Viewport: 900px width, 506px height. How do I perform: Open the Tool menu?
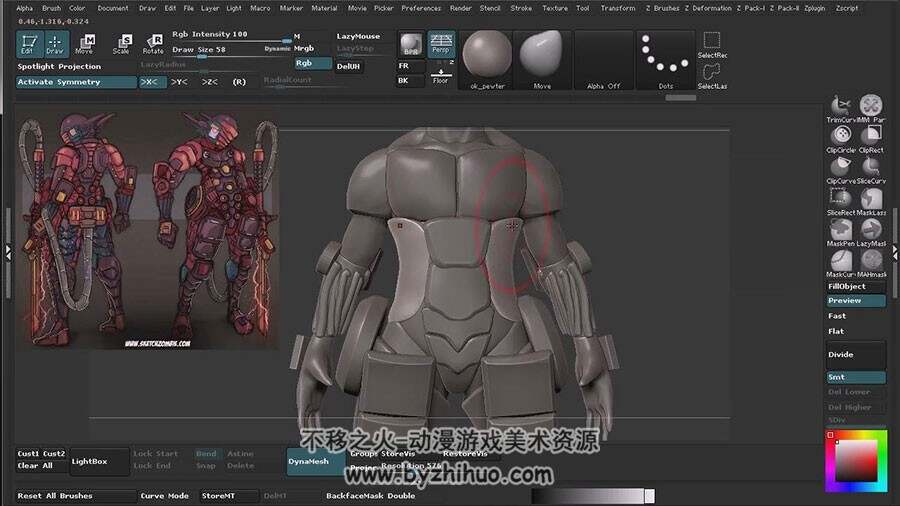tap(583, 8)
